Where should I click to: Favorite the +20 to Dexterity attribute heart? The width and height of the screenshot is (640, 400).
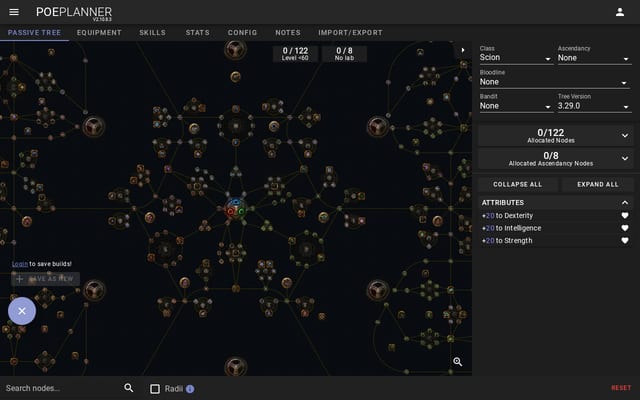coord(624,216)
